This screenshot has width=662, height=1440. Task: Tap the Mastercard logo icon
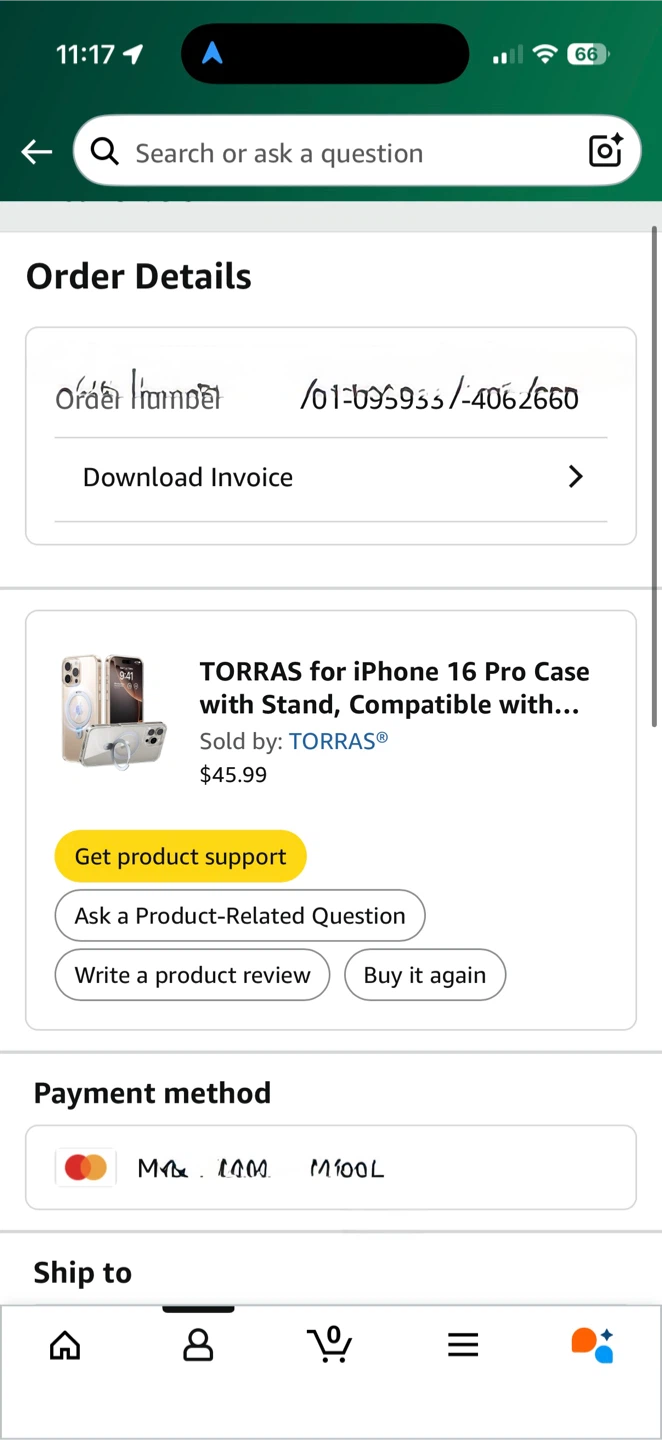85,1167
